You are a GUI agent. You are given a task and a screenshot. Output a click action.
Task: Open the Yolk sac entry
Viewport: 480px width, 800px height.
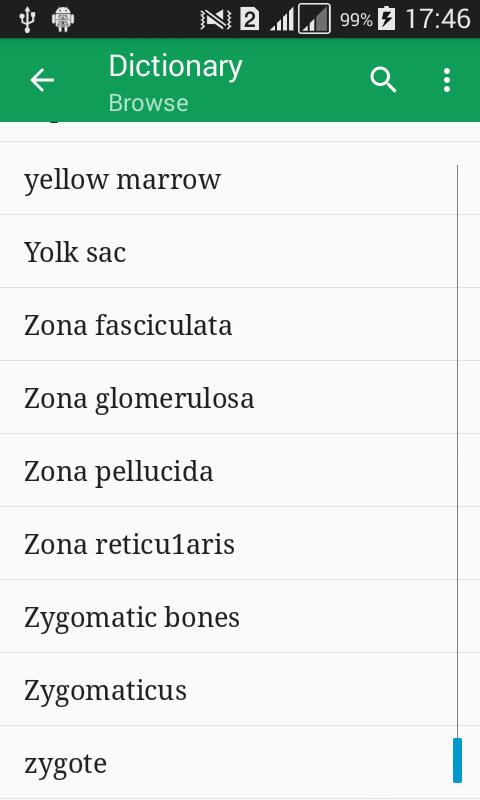(x=240, y=252)
